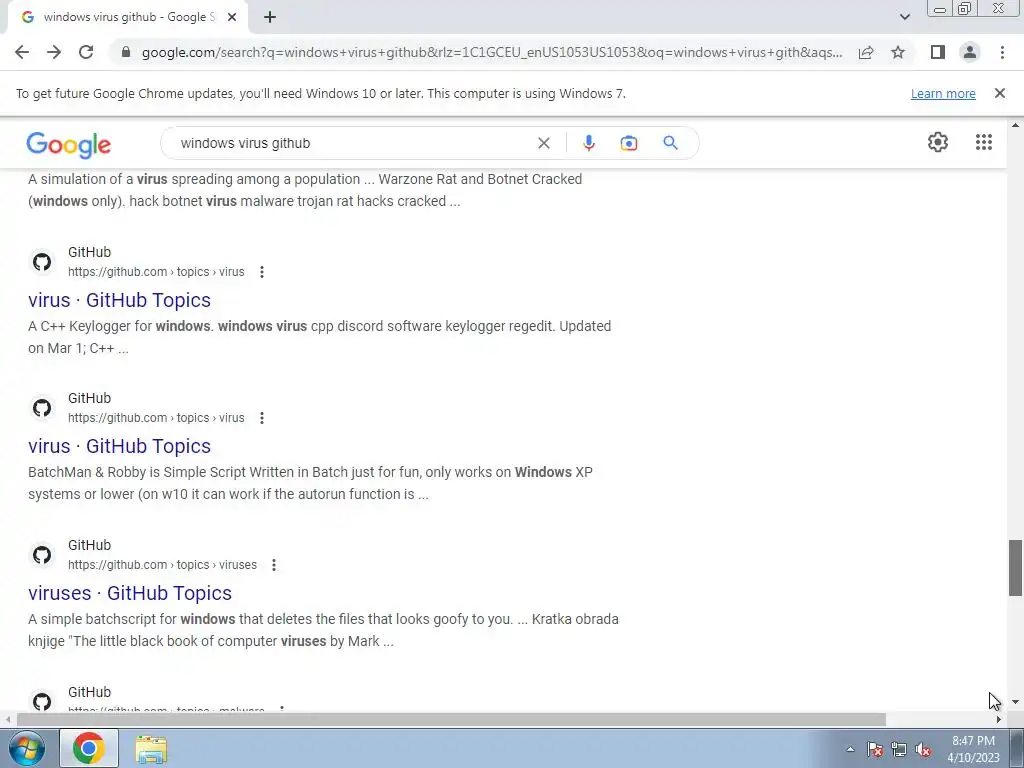Click the URL 'github.com › topics › viruses'
This screenshot has height=768, width=1024.
click(163, 565)
